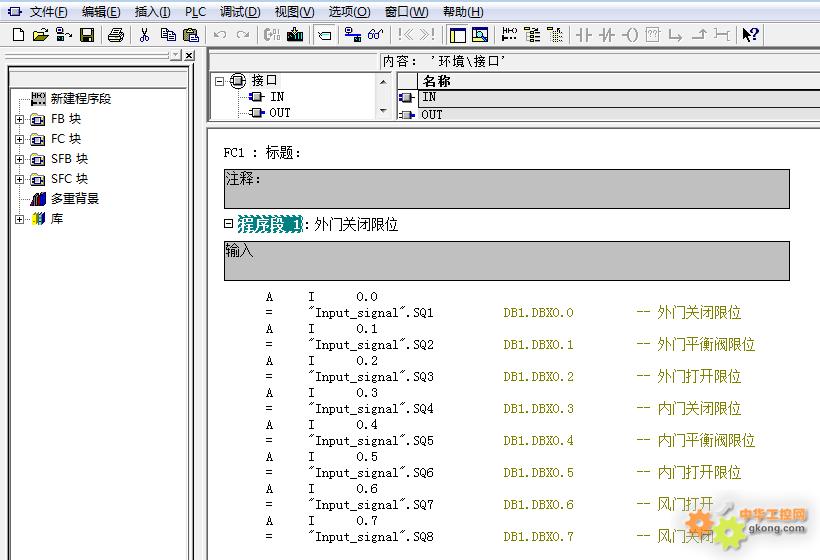Insert an empty box element
820x560 pixels.
pyautogui.click(x=653, y=35)
